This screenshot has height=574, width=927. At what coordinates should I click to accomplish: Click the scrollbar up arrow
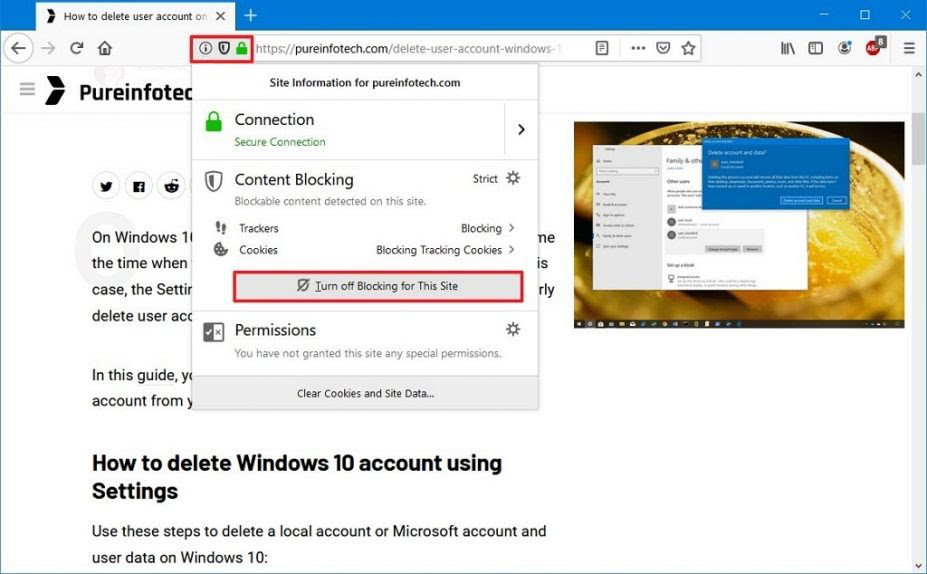coord(918,75)
